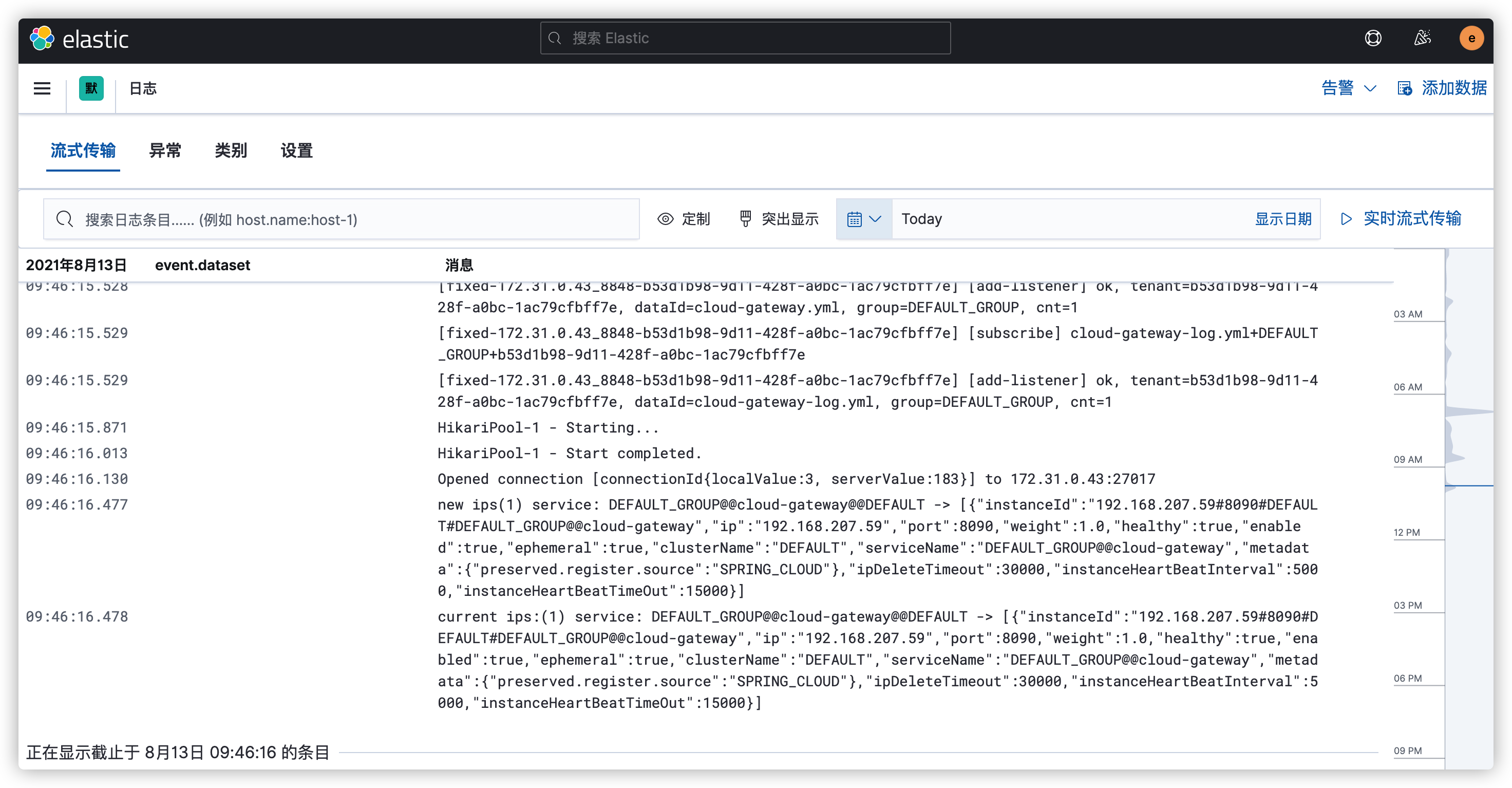Open the 突出显示 highlights options
Image resolution: width=1512 pixels, height=788 pixels.
779,219
